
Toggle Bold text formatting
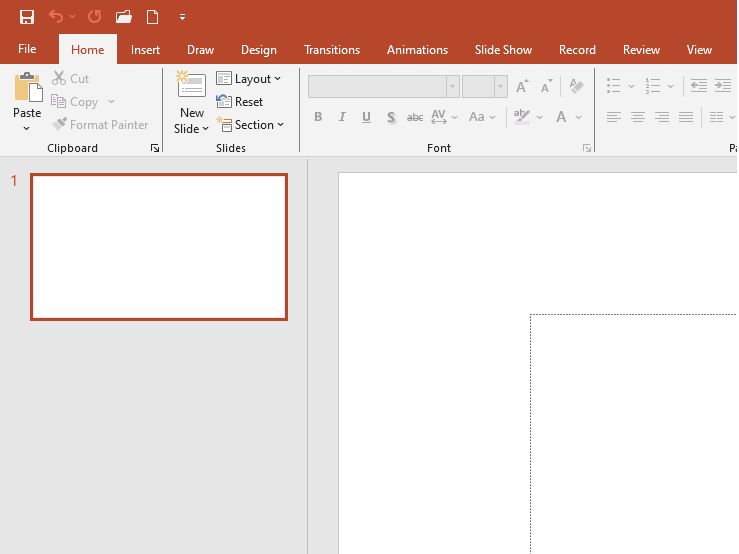click(x=318, y=117)
